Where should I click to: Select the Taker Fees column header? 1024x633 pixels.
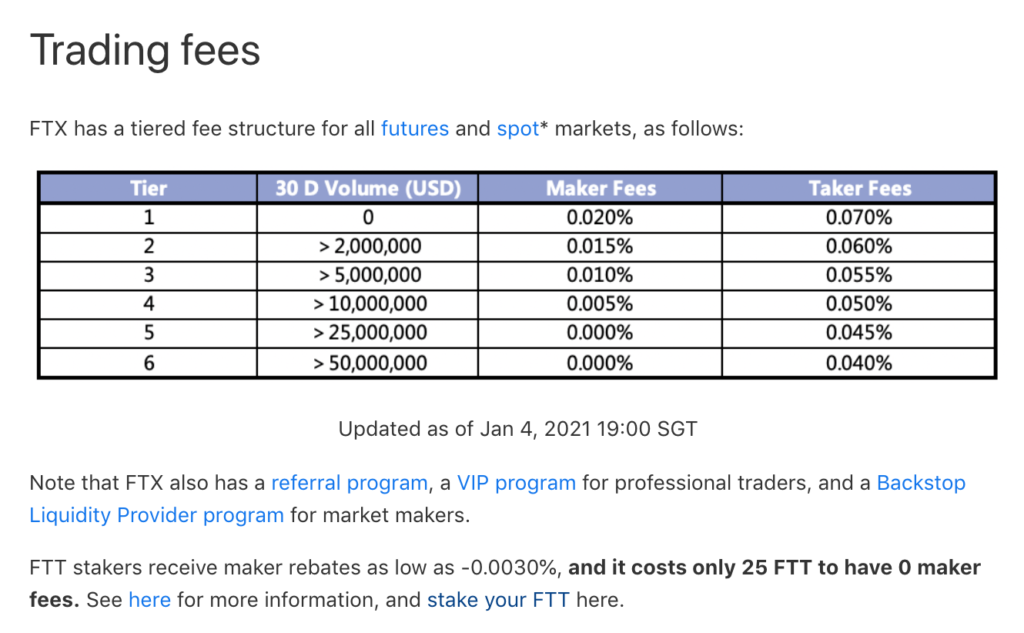pyautogui.click(x=859, y=188)
